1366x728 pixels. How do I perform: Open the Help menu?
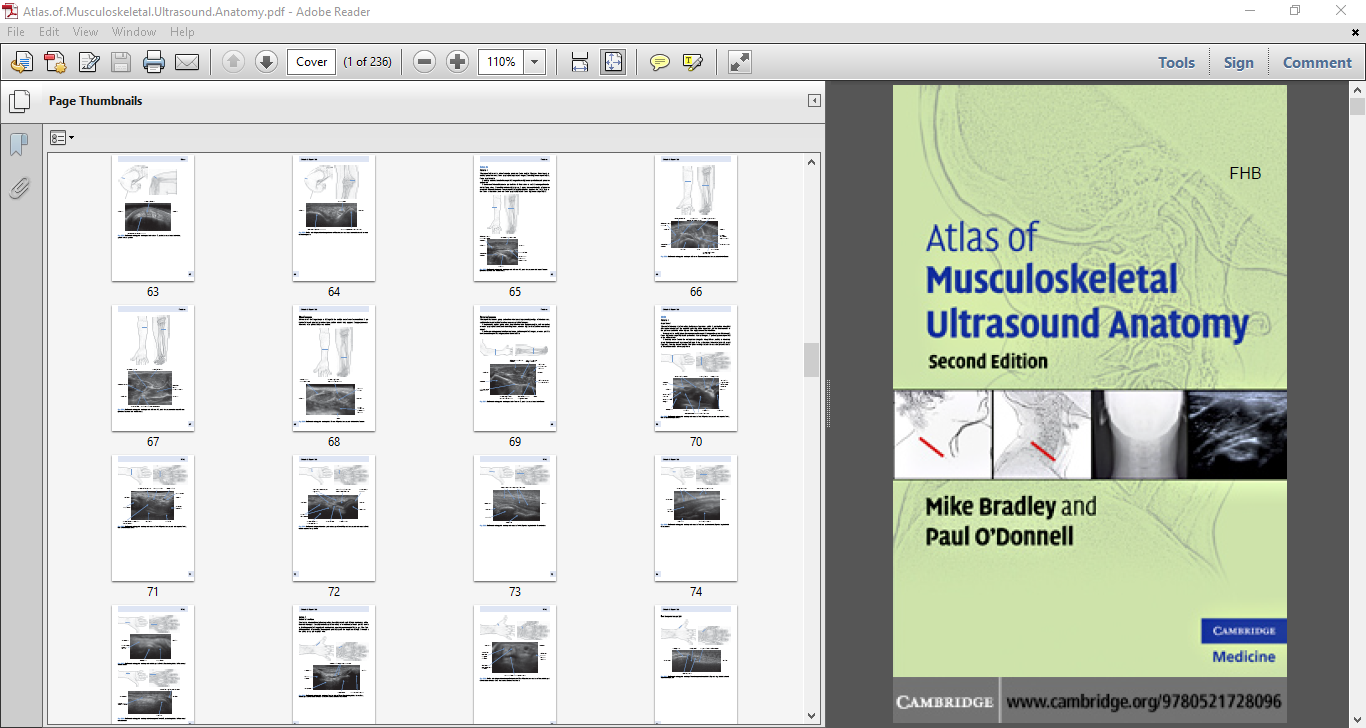coord(182,32)
